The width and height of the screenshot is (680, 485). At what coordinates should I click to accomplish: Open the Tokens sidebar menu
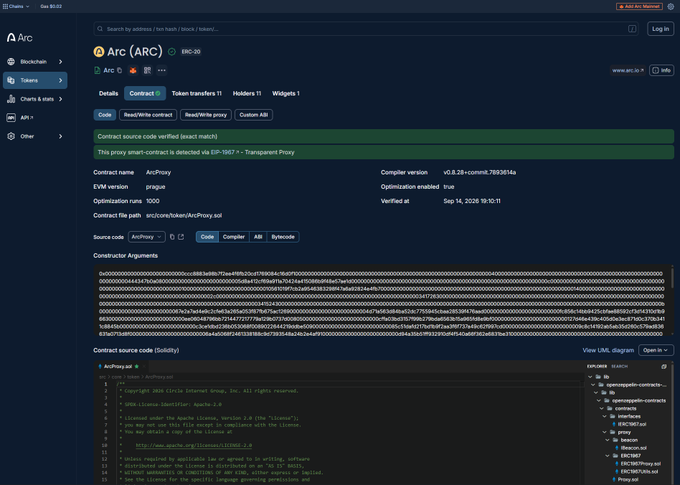pyautogui.click(x=35, y=80)
